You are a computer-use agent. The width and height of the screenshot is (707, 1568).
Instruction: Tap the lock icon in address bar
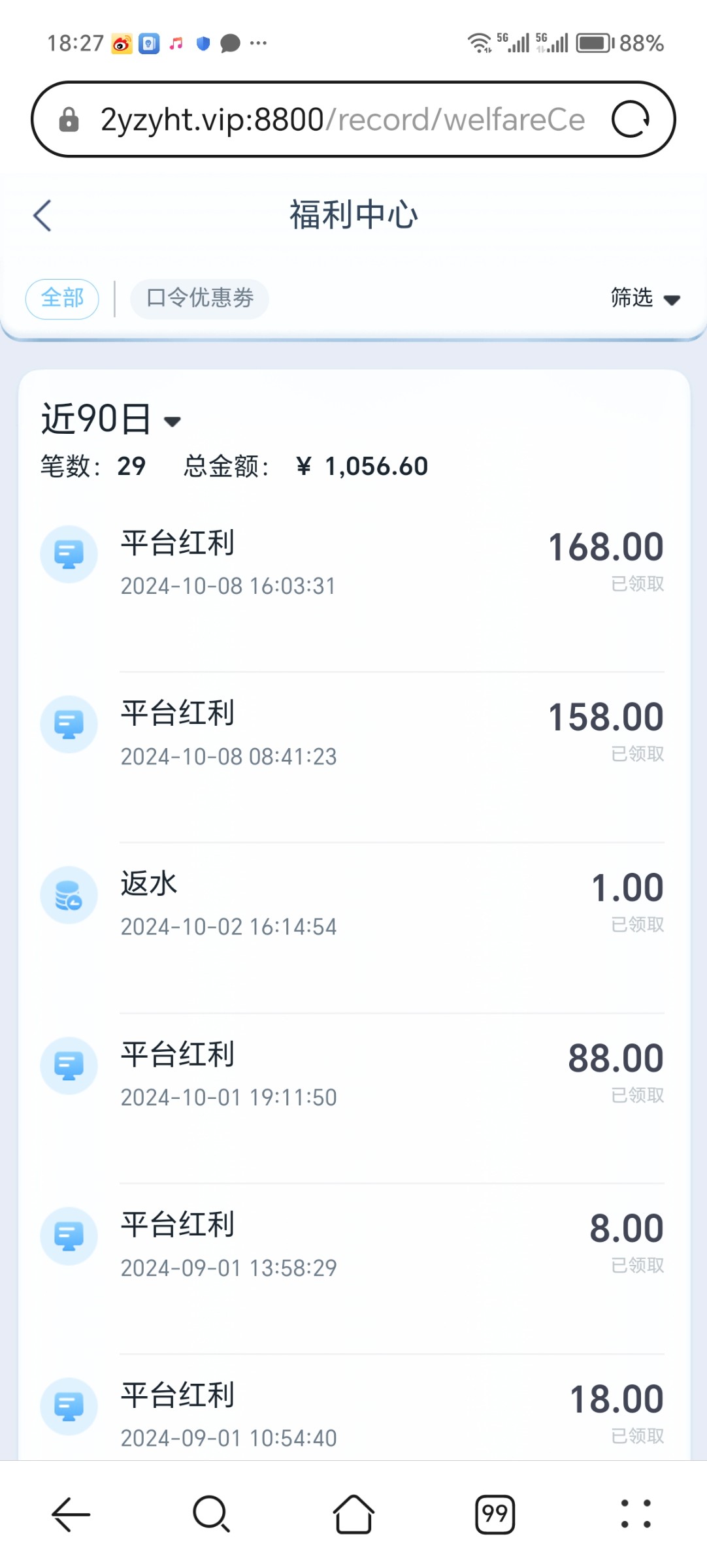69,120
